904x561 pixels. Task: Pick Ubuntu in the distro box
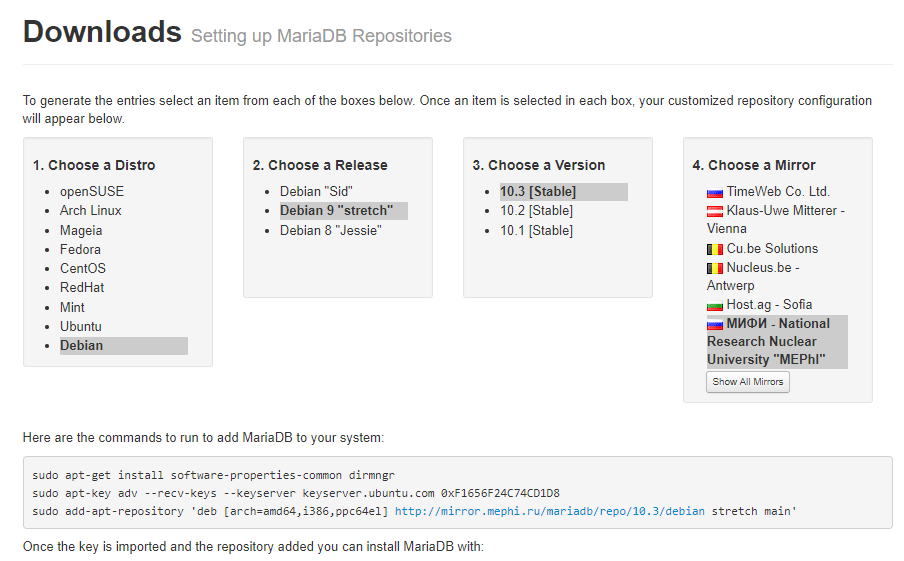pyautogui.click(x=81, y=326)
